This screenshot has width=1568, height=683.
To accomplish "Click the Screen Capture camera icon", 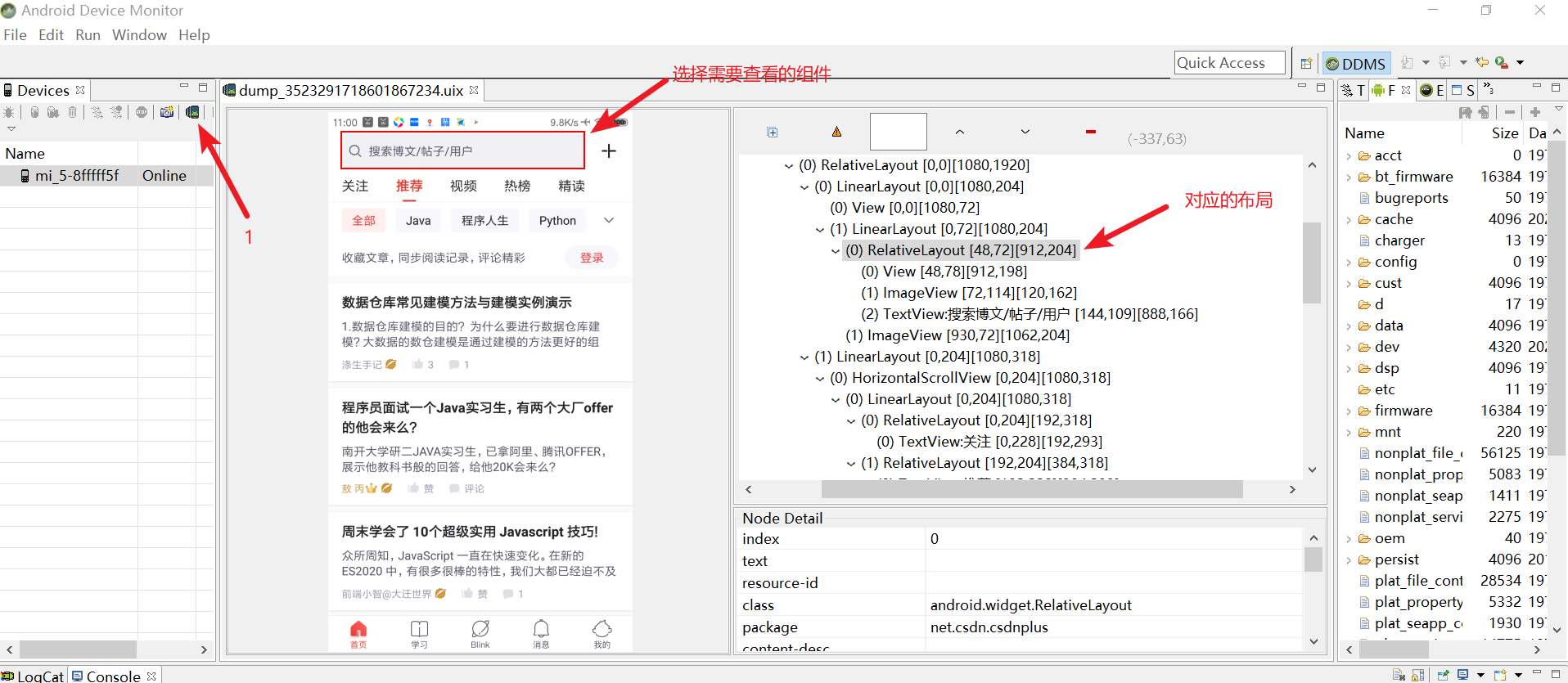I will (x=167, y=112).
